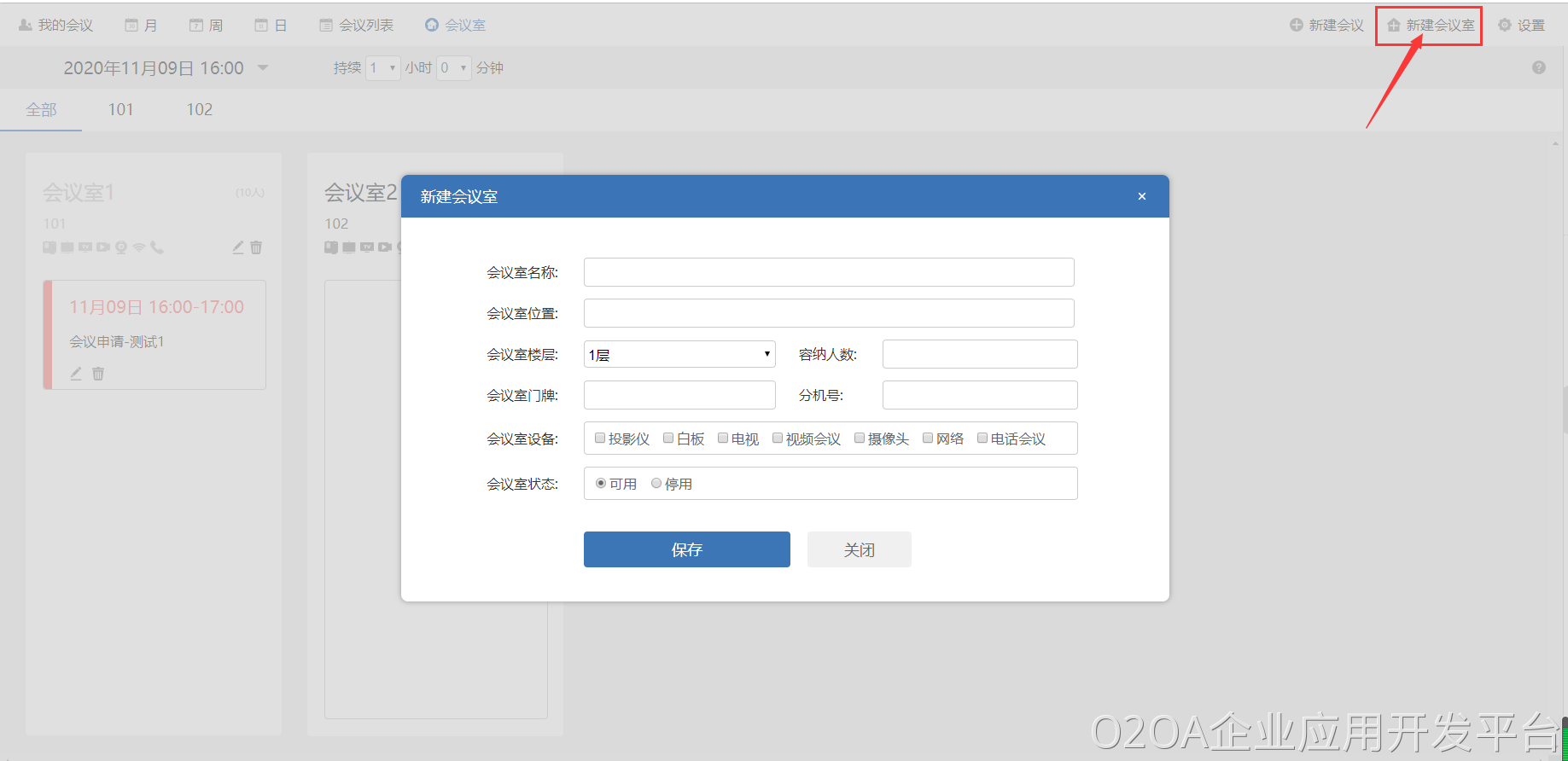This screenshot has height=761, width=1568.
Task: Switch to the 会议列表 view
Action: pos(357,26)
